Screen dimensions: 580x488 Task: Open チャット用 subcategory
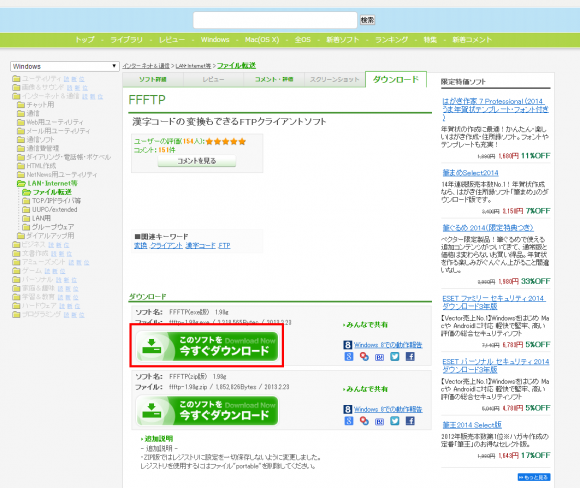(x=40, y=105)
